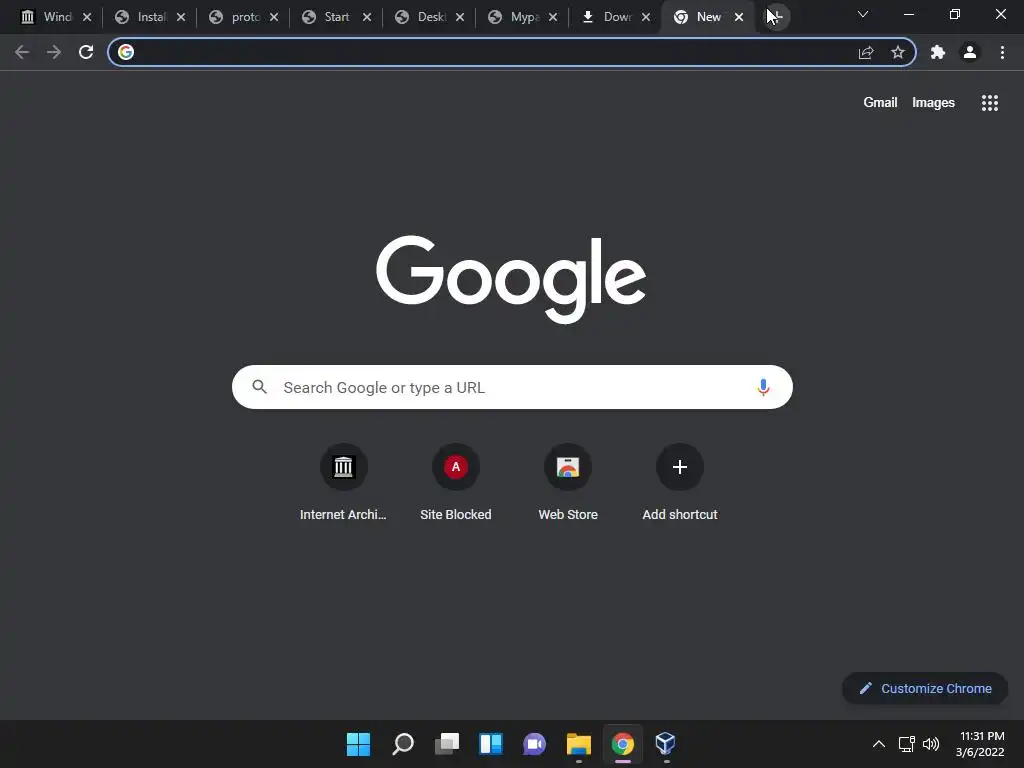Open Chrome's three-dot menu
This screenshot has height=768, width=1024.
[x=1002, y=52]
